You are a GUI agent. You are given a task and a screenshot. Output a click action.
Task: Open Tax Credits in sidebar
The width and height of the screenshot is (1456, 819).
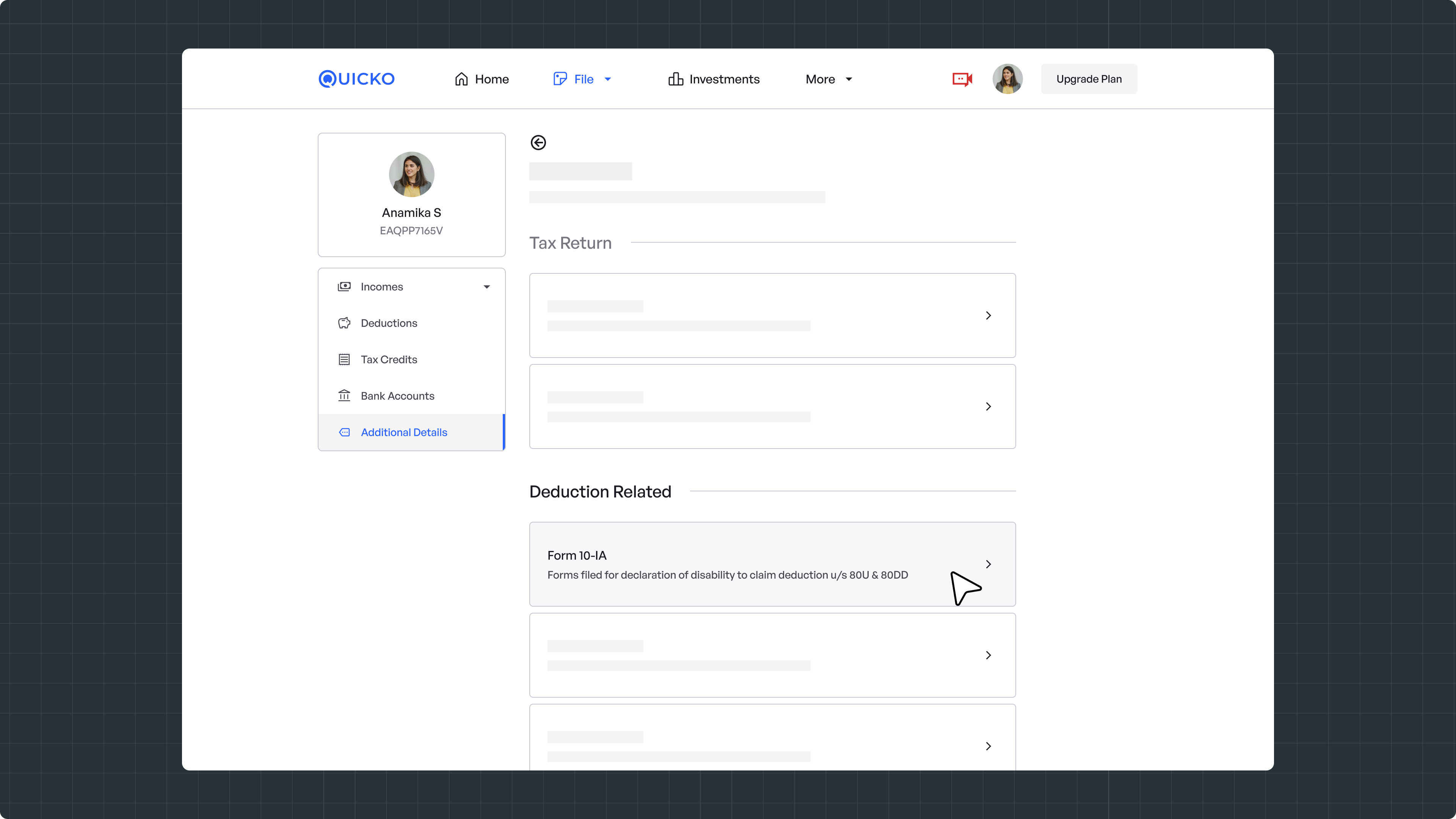point(411,359)
